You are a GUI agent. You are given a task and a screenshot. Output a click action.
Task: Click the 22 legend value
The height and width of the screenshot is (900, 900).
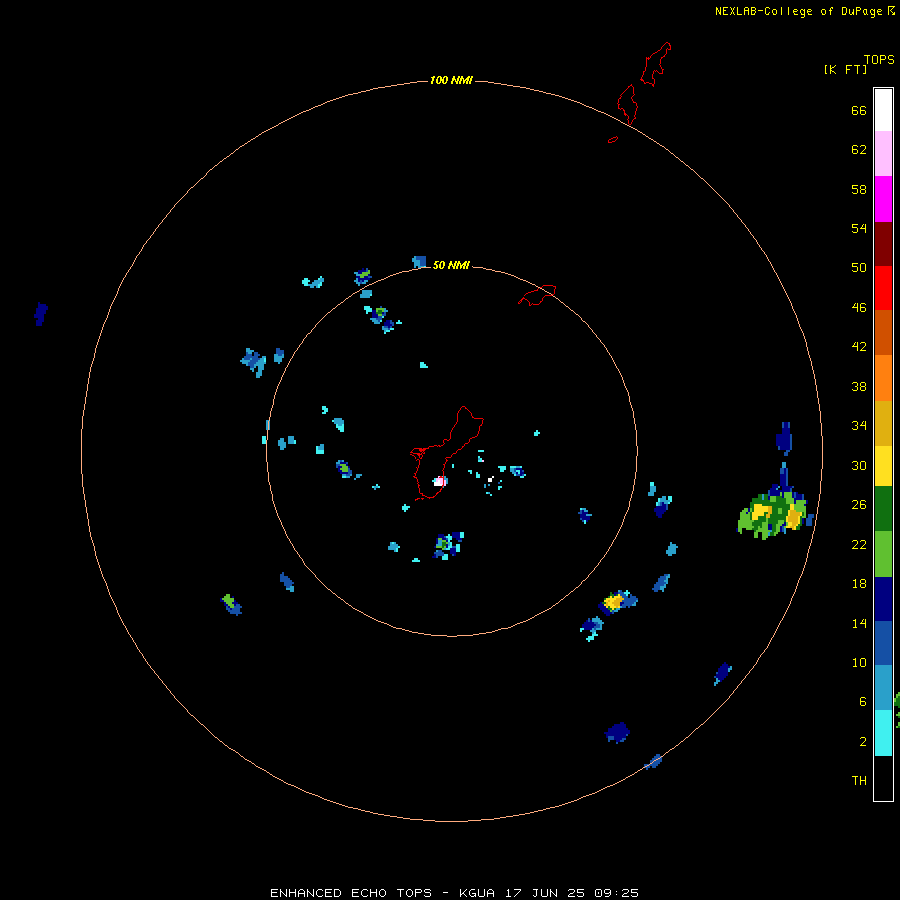[x=859, y=545]
